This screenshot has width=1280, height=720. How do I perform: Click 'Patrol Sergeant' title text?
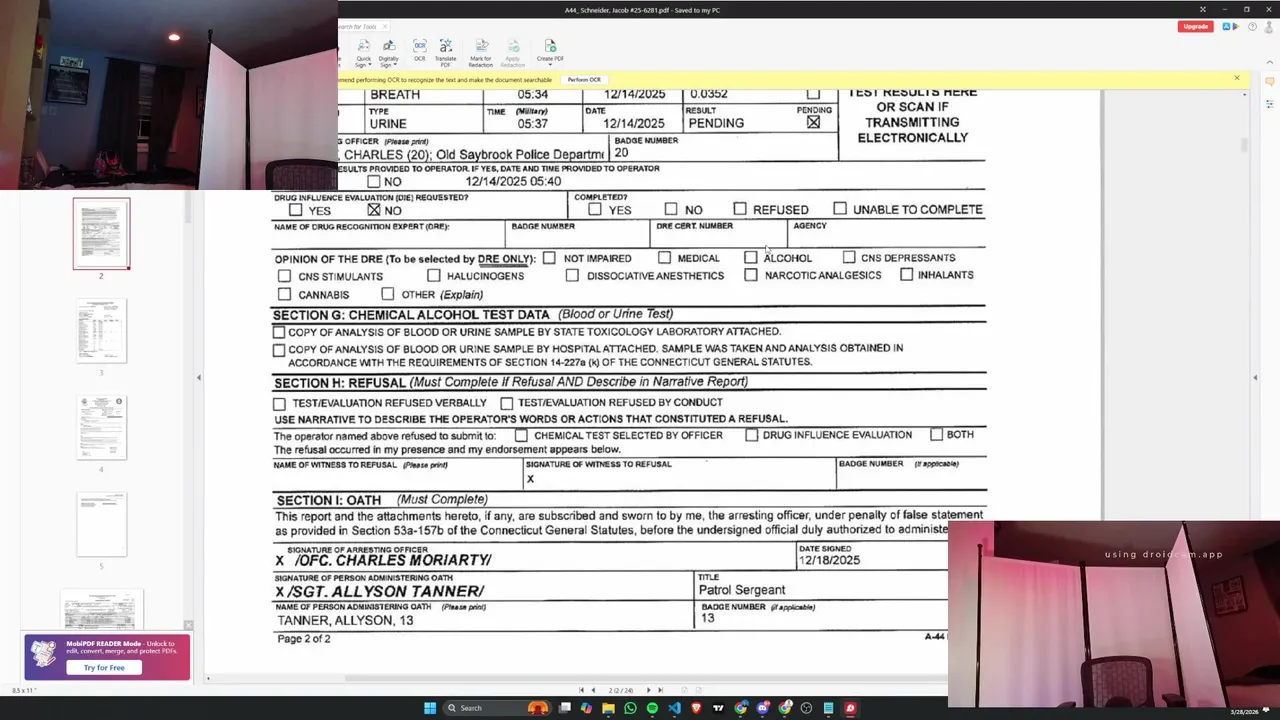tap(742, 590)
